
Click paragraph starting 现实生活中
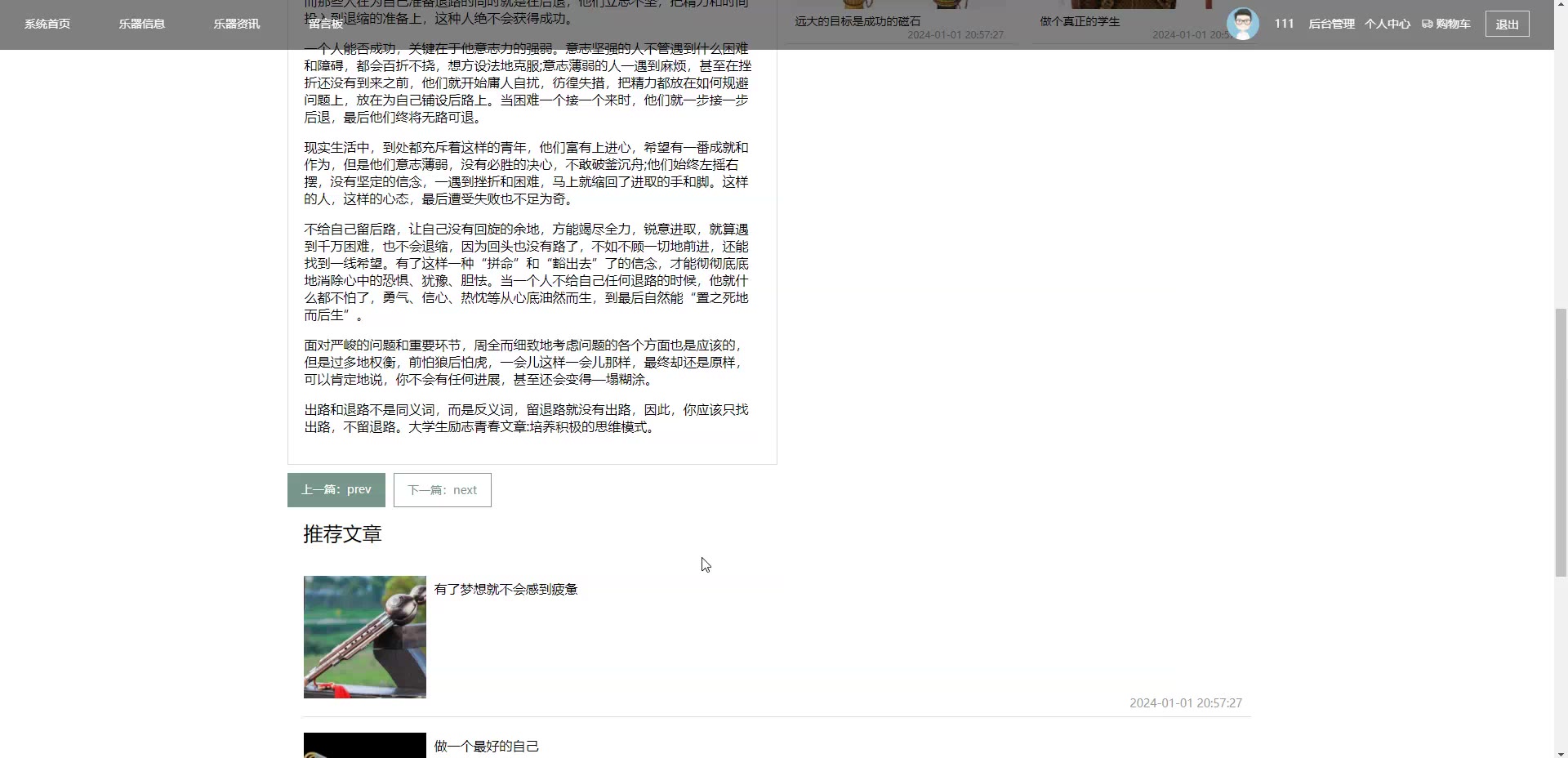tap(527, 173)
